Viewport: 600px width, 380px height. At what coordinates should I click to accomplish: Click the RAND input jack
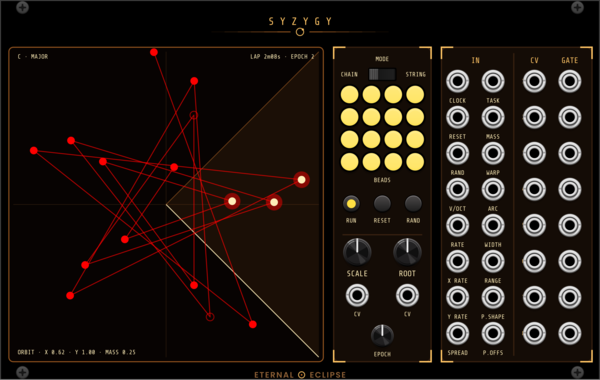(457, 153)
